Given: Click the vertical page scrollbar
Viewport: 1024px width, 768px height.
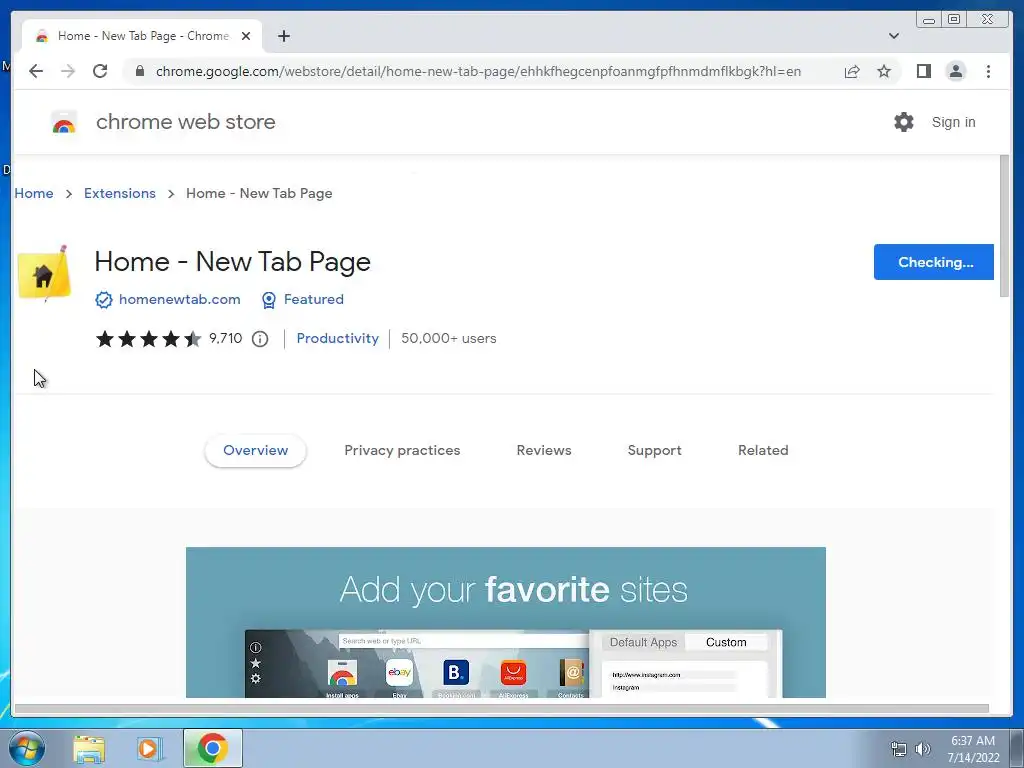Looking at the screenshot, I should point(1004,227).
